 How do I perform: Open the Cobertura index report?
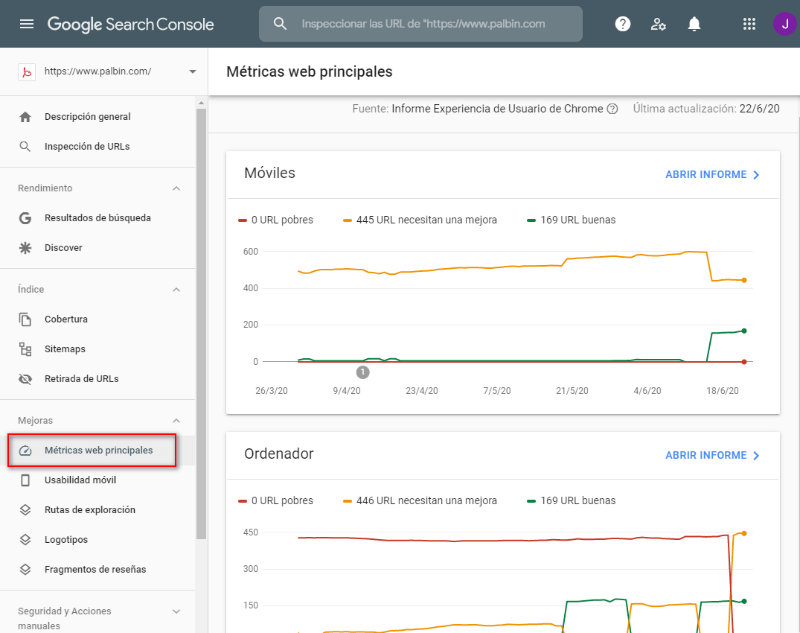click(63, 318)
